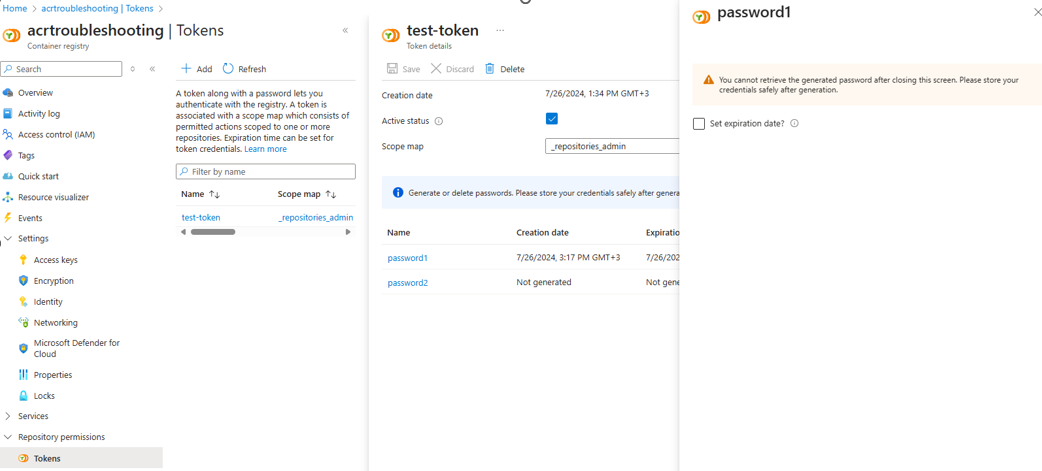This screenshot has width=1042, height=471.
Task: Click the expiration date info icon
Action: 795,124
